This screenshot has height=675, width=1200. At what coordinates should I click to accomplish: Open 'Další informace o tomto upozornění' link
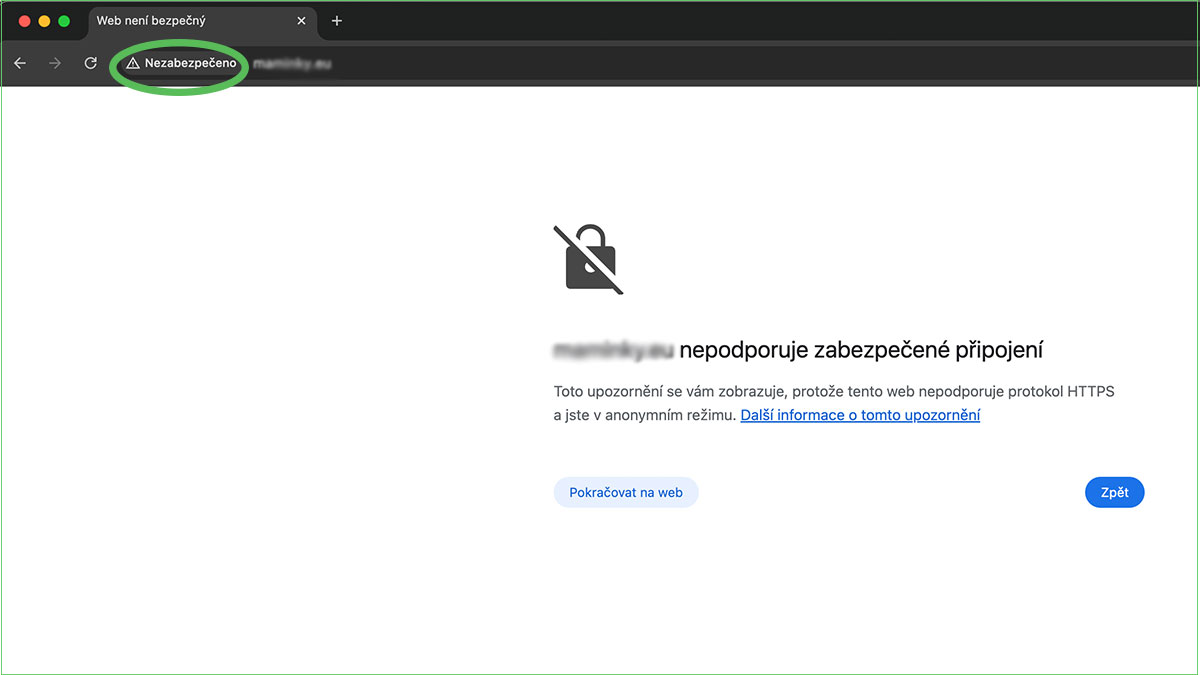pyautogui.click(x=860, y=415)
